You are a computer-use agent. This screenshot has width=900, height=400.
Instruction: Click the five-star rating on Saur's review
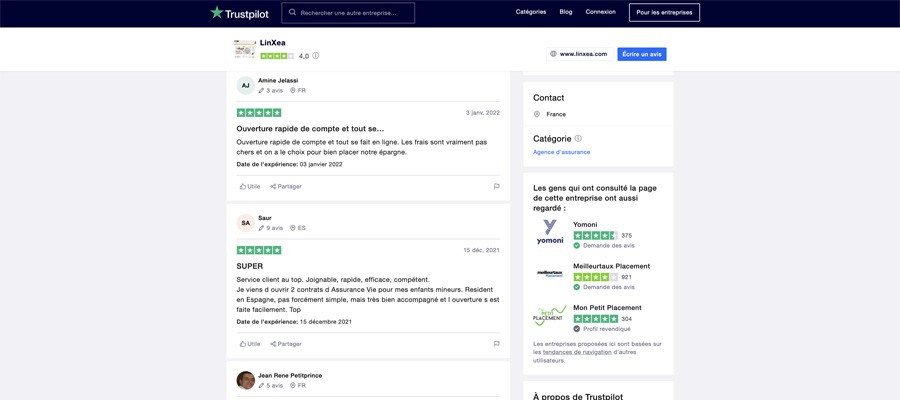259,250
